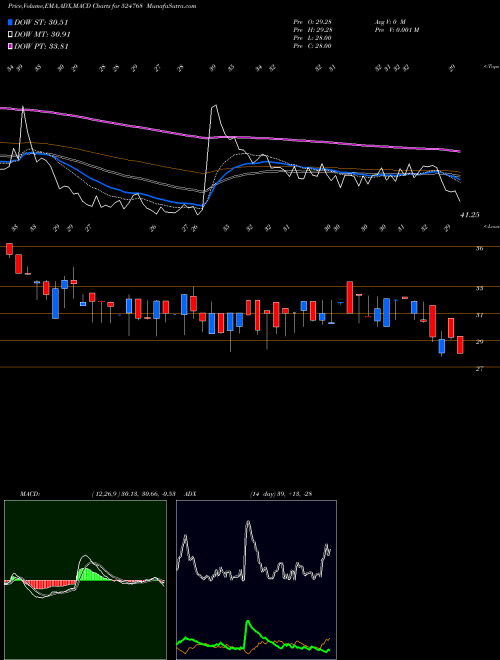Click the 33 price axis label

pos(479,288)
